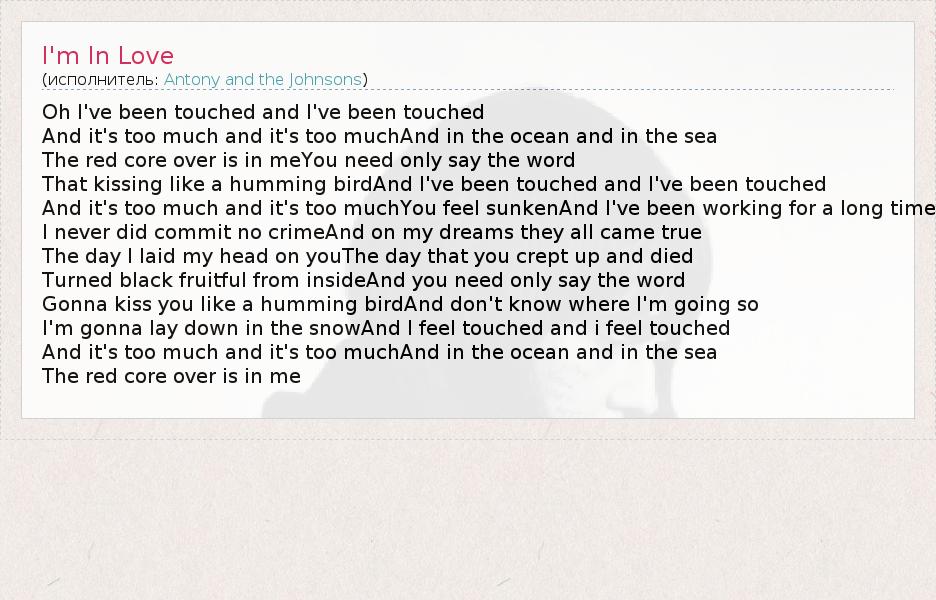Click the song title I'm In Love
The height and width of the screenshot is (600, 936).
[108, 56]
